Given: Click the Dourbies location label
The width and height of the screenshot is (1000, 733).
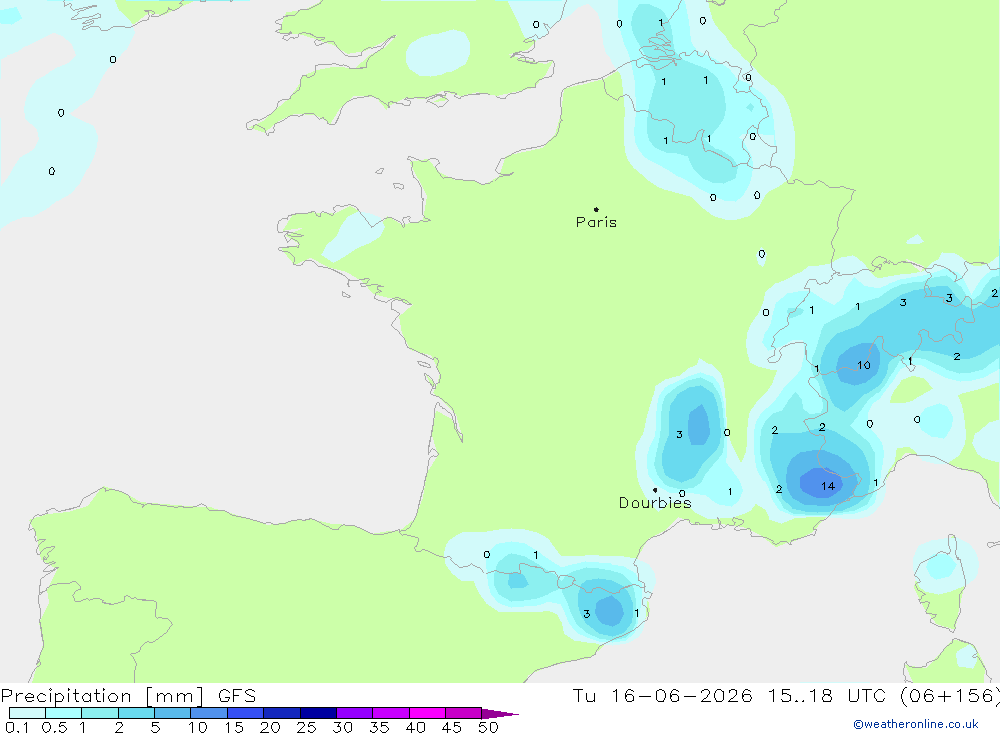Looking at the screenshot, I should point(655,503).
